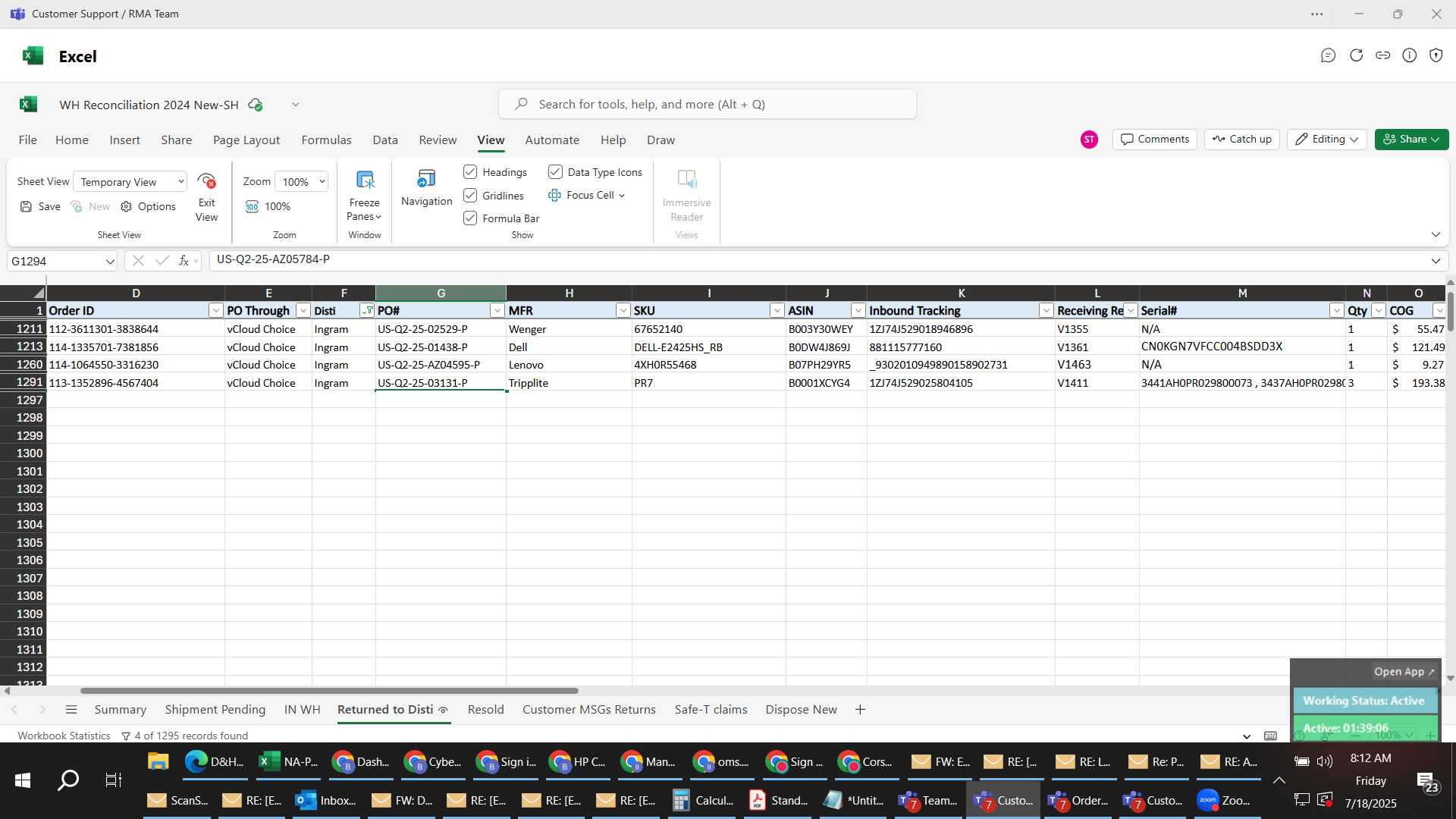
Task: Click the Catch up button
Action: (x=1241, y=140)
